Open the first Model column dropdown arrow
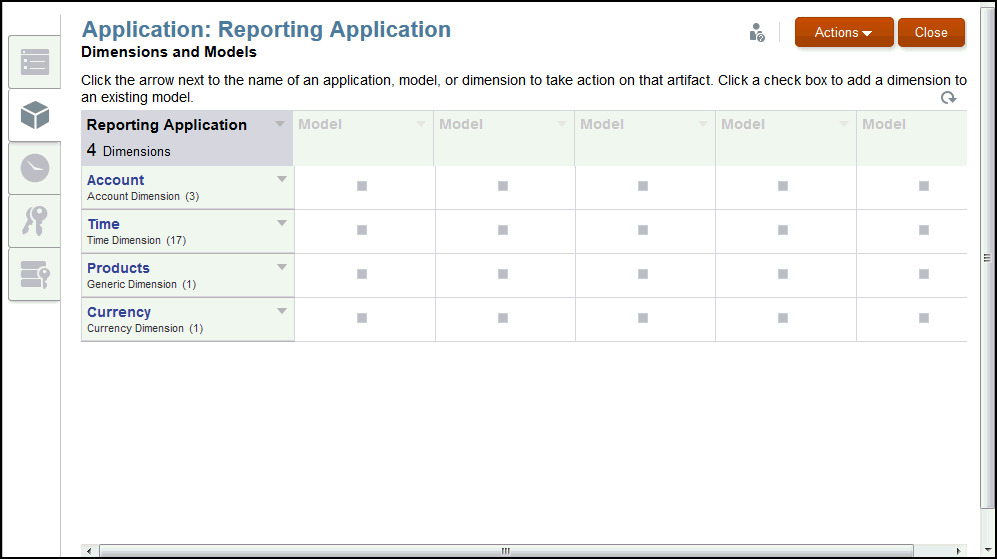This screenshot has width=997, height=559. tap(421, 124)
